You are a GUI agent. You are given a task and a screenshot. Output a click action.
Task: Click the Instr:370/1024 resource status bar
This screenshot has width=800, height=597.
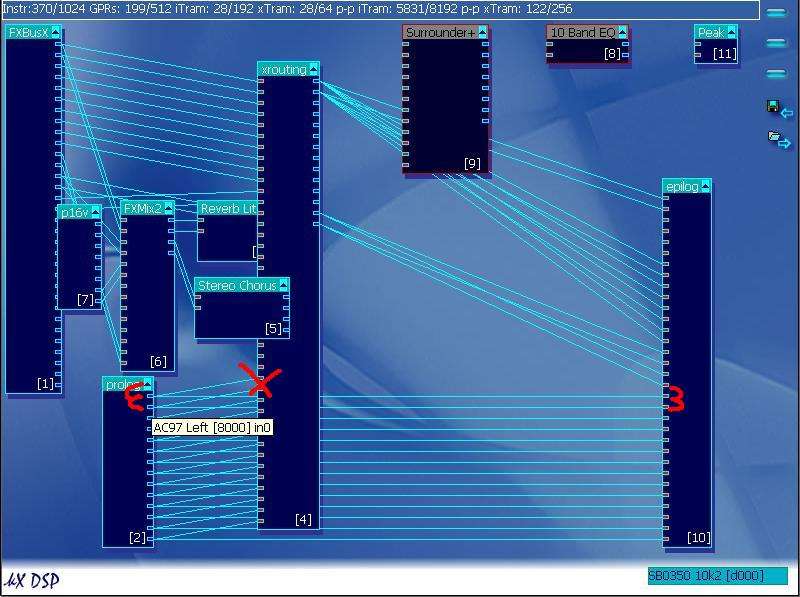click(x=381, y=9)
